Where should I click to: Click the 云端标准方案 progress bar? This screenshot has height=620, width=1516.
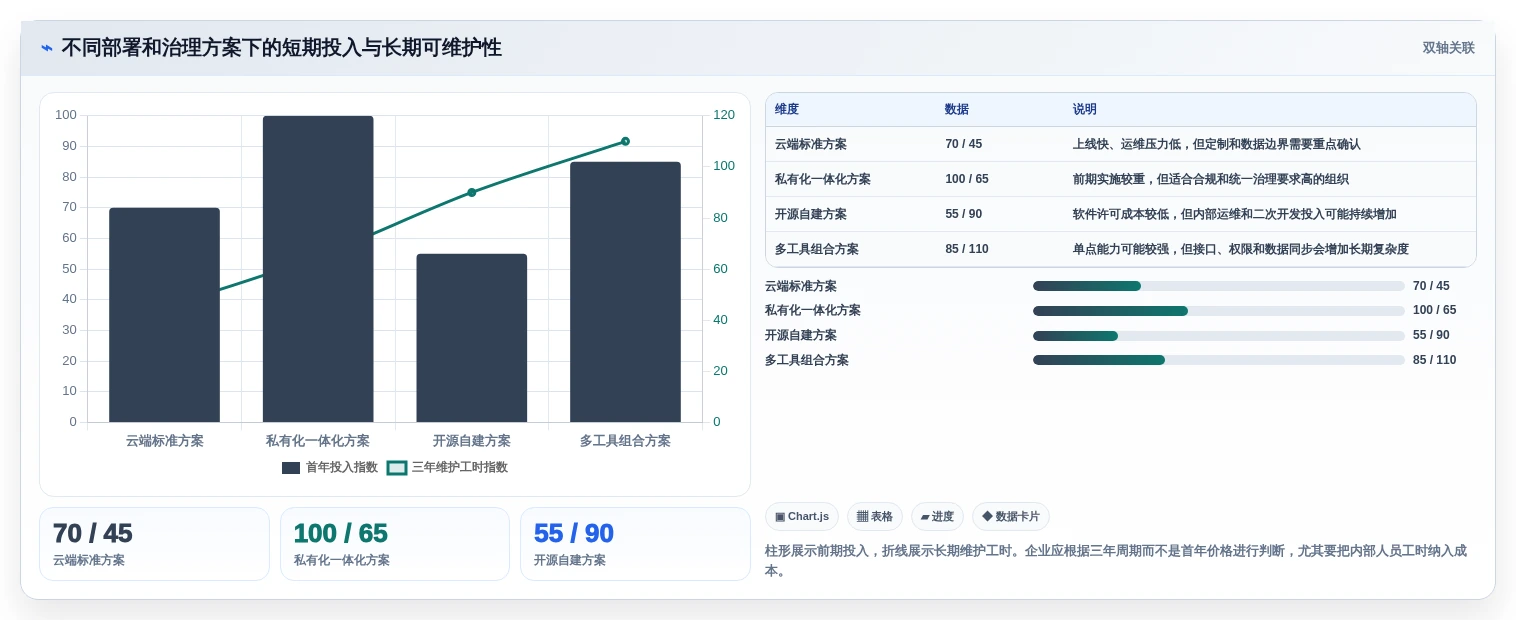coord(1218,286)
